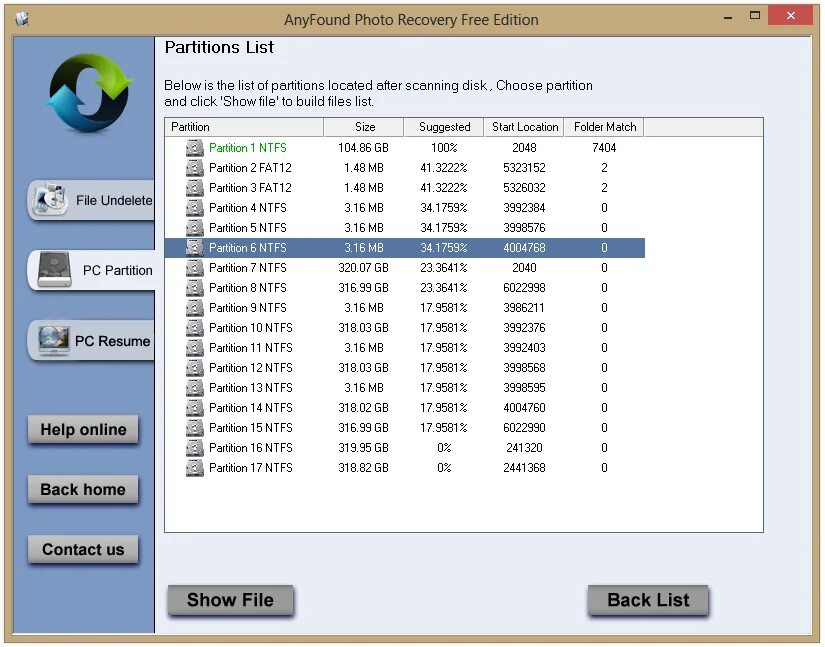The height and width of the screenshot is (647, 825).
Task: Click the app icon in the title bar
Action: [x=22, y=19]
